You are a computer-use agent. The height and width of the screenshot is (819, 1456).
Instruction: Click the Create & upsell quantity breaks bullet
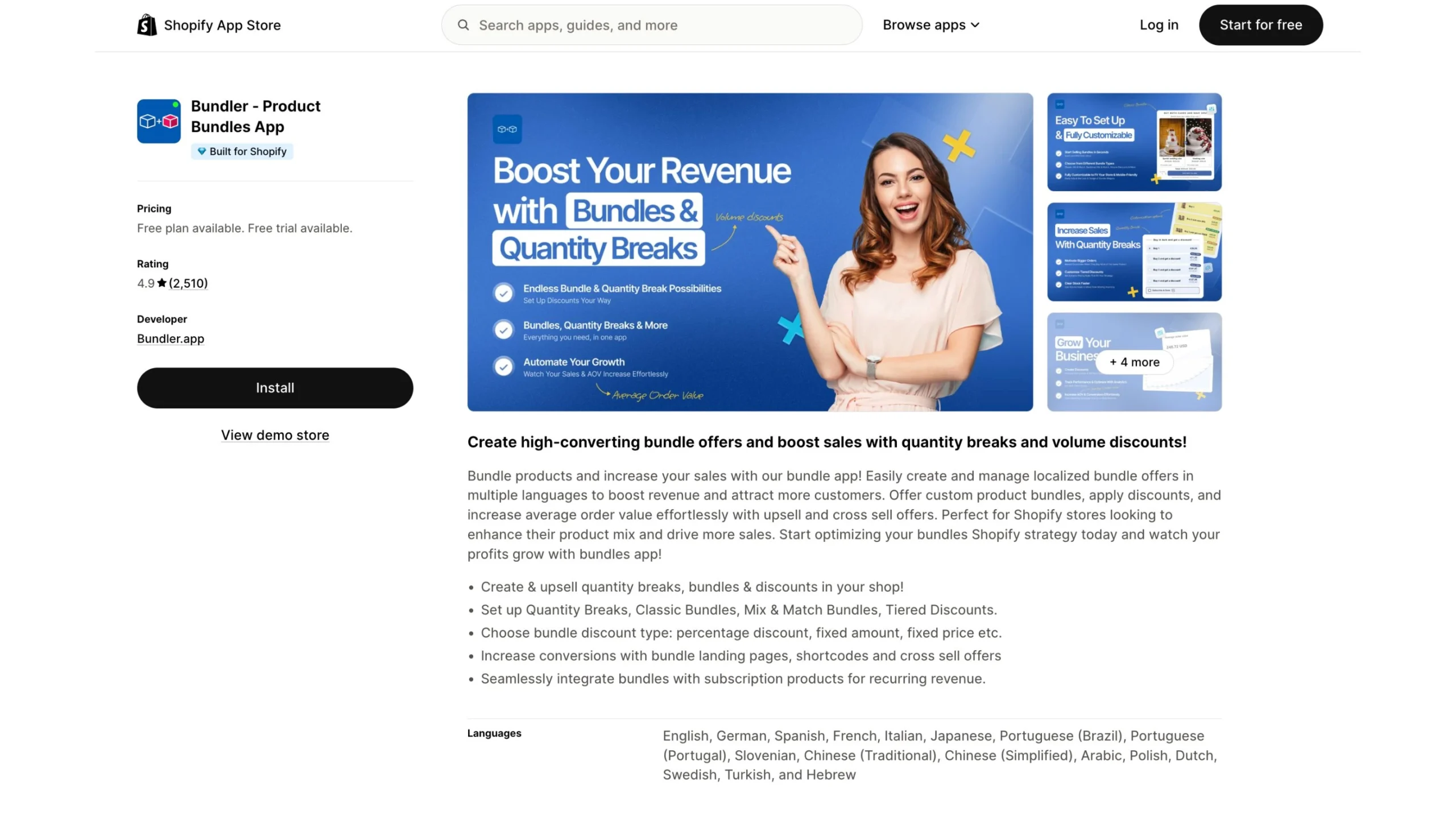pyautogui.click(x=692, y=587)
